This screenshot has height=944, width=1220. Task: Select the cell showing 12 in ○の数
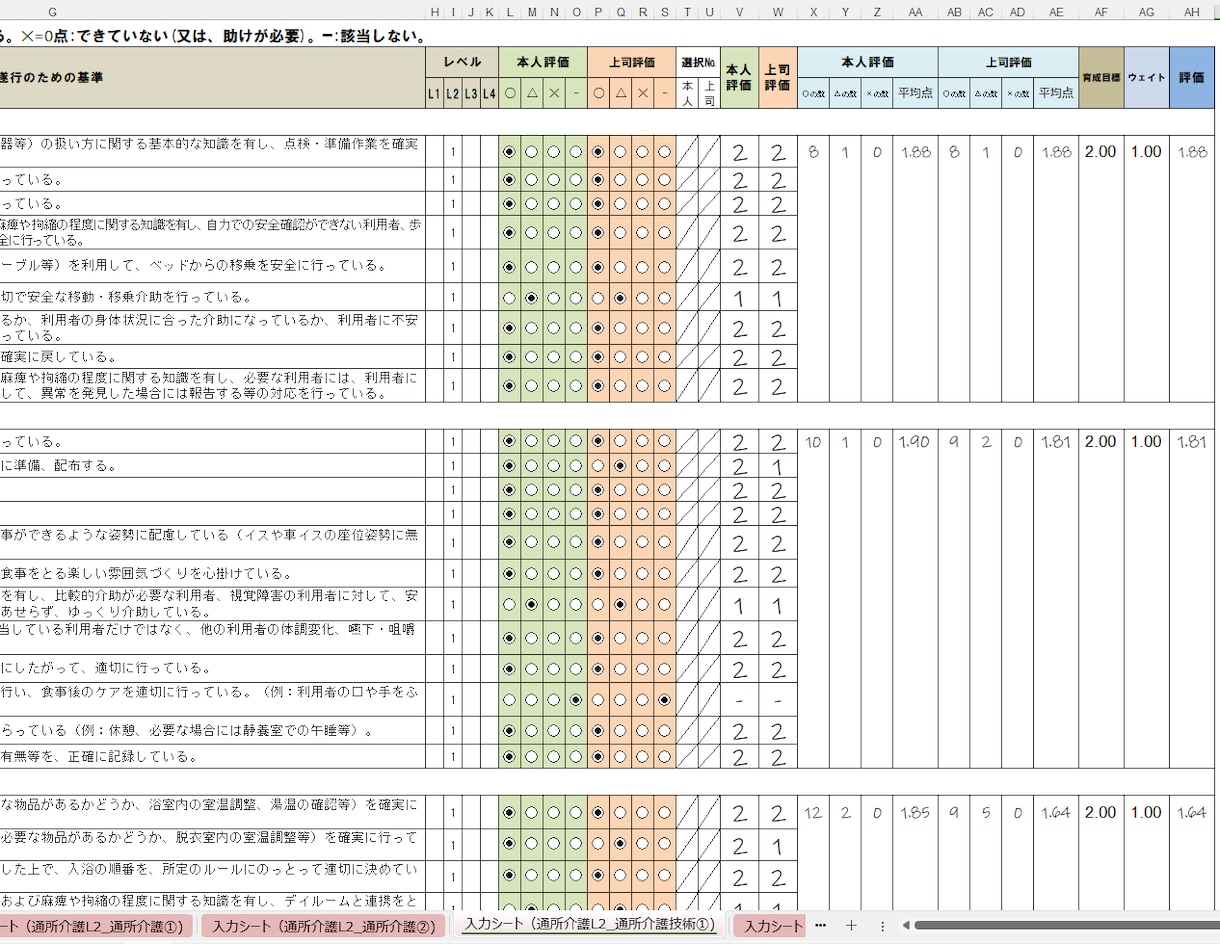pos(813,813)
